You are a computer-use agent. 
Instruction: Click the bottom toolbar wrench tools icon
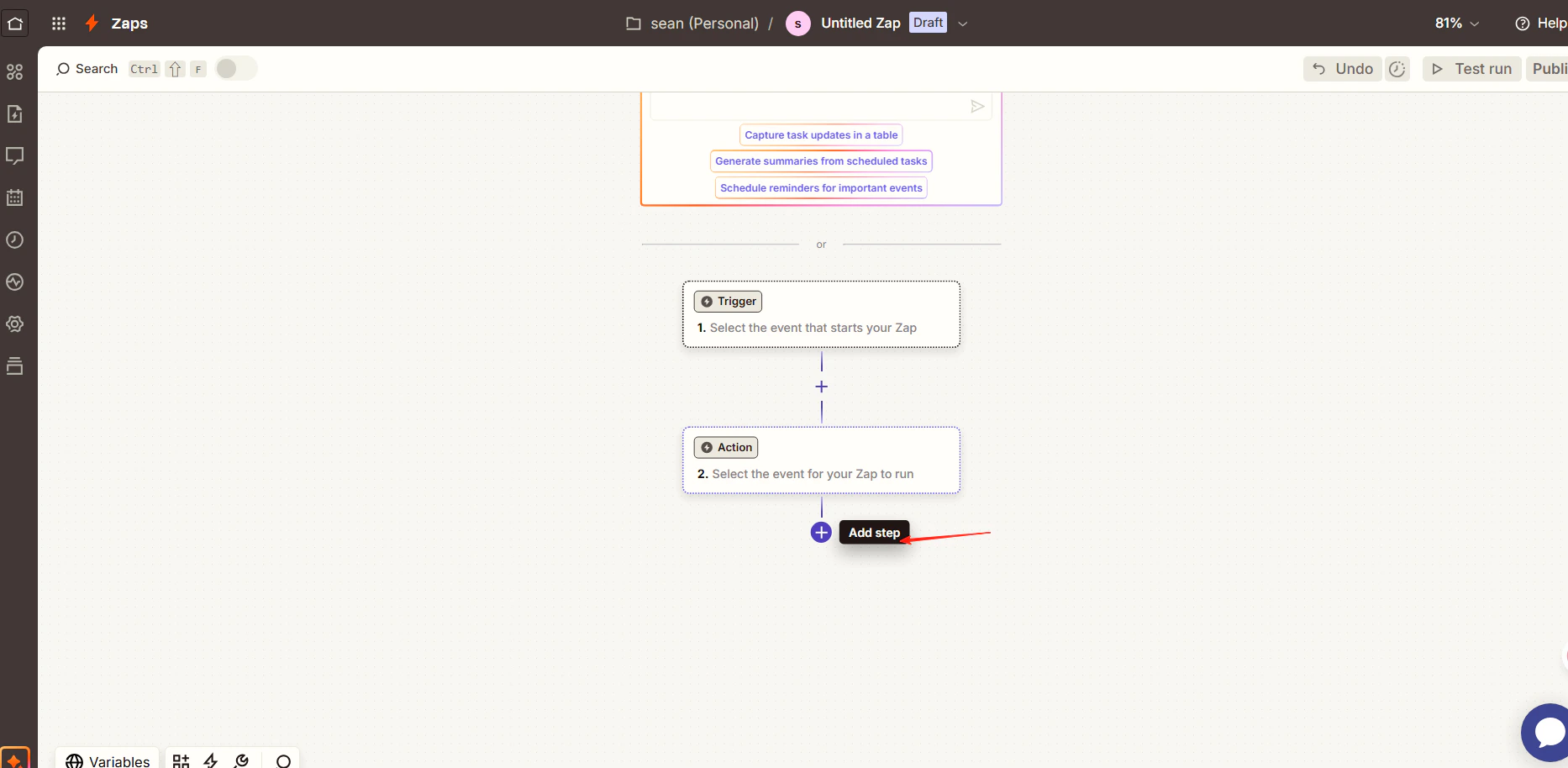click(242, 760)
